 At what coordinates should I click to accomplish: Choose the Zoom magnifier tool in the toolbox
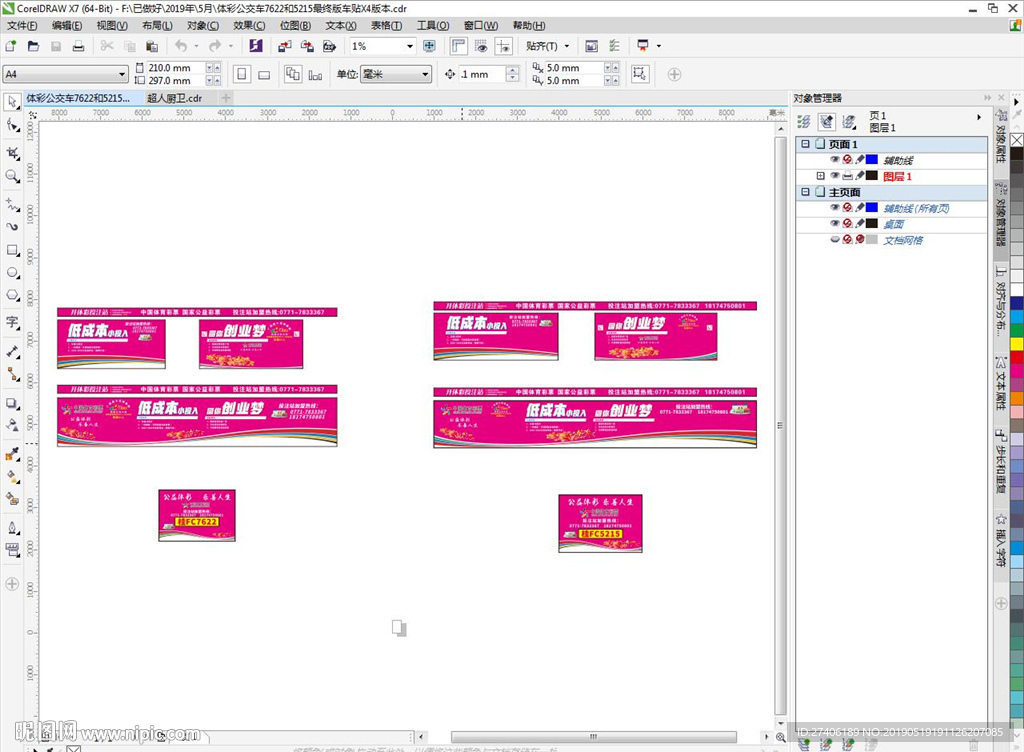[x=12, y=176]
